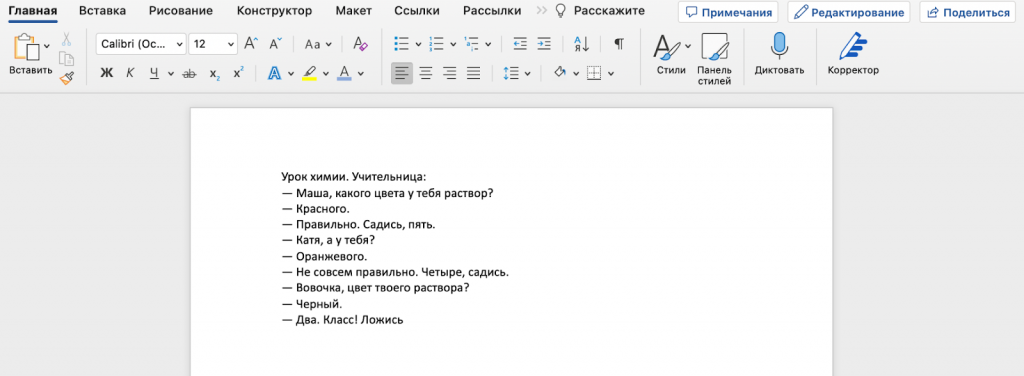Switch to the Рисование tab

(181, 11)
